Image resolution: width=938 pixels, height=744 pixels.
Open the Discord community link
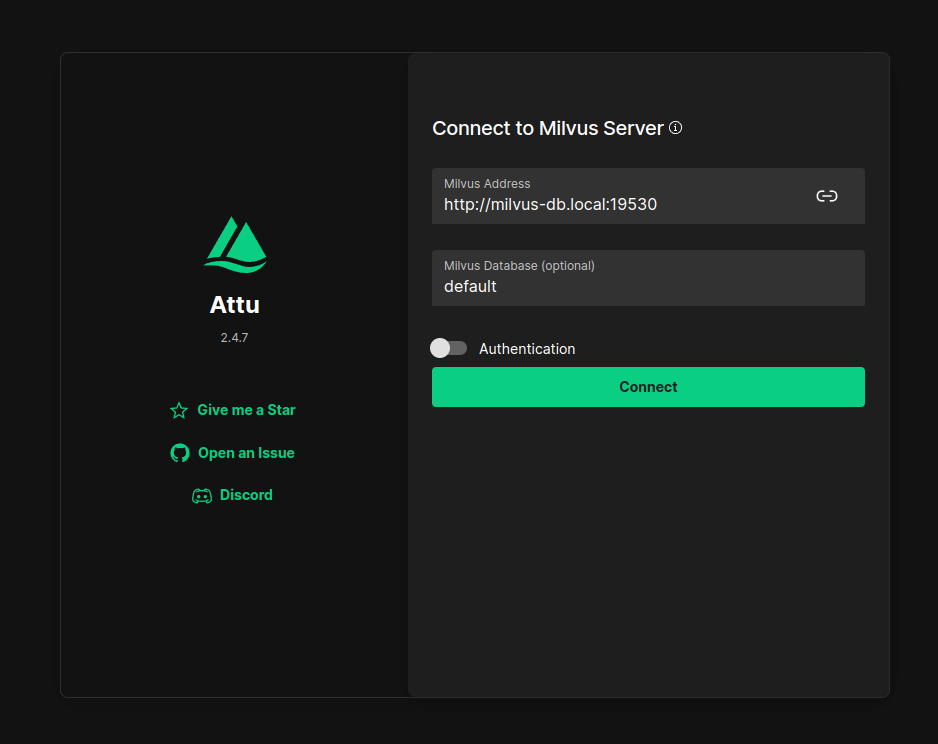point(245,494)
